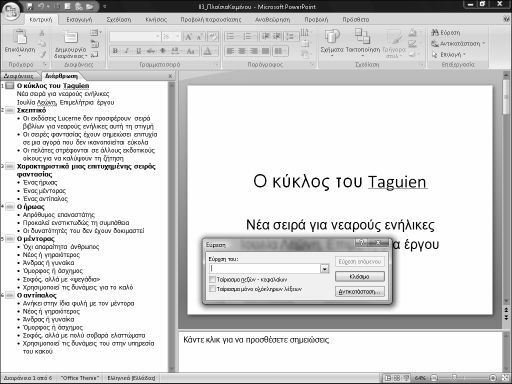The height and width of the screenshot is (384, 512).
Task: Click the Change case Aa icon
Action: click(x=190, y=51)
